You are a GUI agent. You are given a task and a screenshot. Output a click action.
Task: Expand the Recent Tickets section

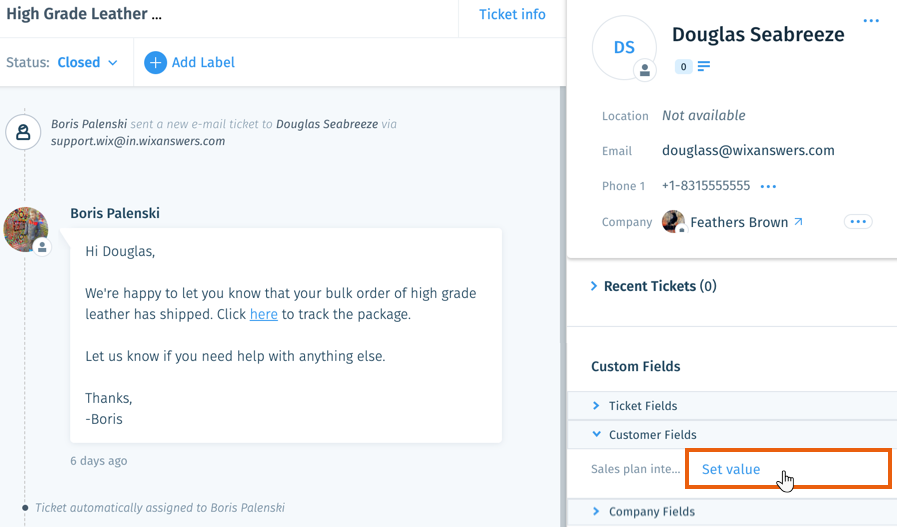[x=654, y=286]
